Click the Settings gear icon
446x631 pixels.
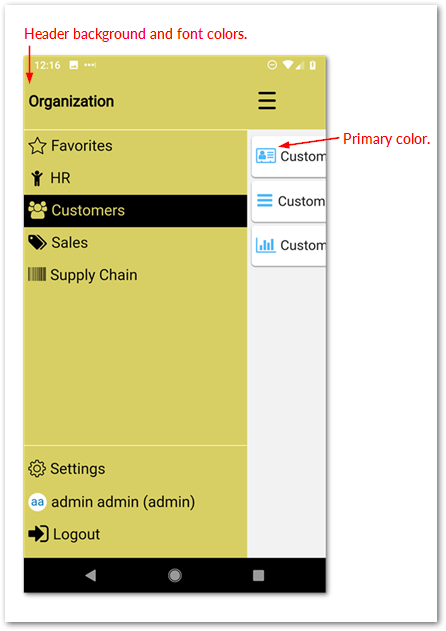pyautogui.click(x=37, y=469)
